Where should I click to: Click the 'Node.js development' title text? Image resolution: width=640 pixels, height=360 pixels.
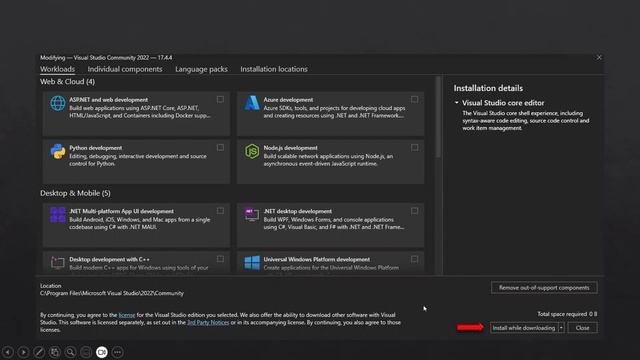click(290, 148)
